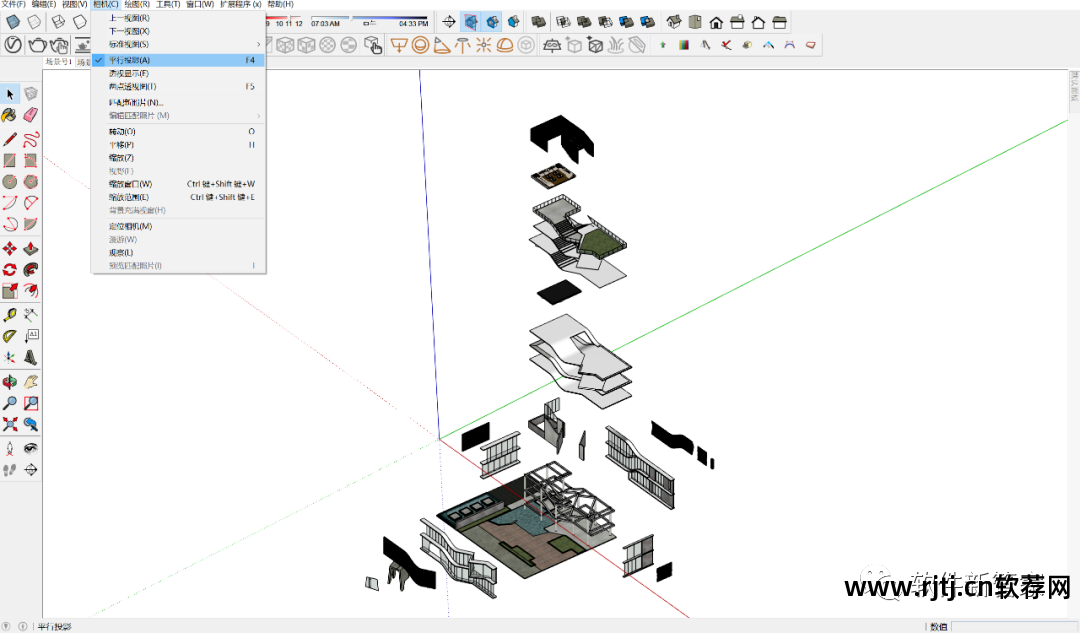1080x633 pixels.
Task: Select the Zoom Window tool
Action: pyautogui.click(x=30, y=403)
